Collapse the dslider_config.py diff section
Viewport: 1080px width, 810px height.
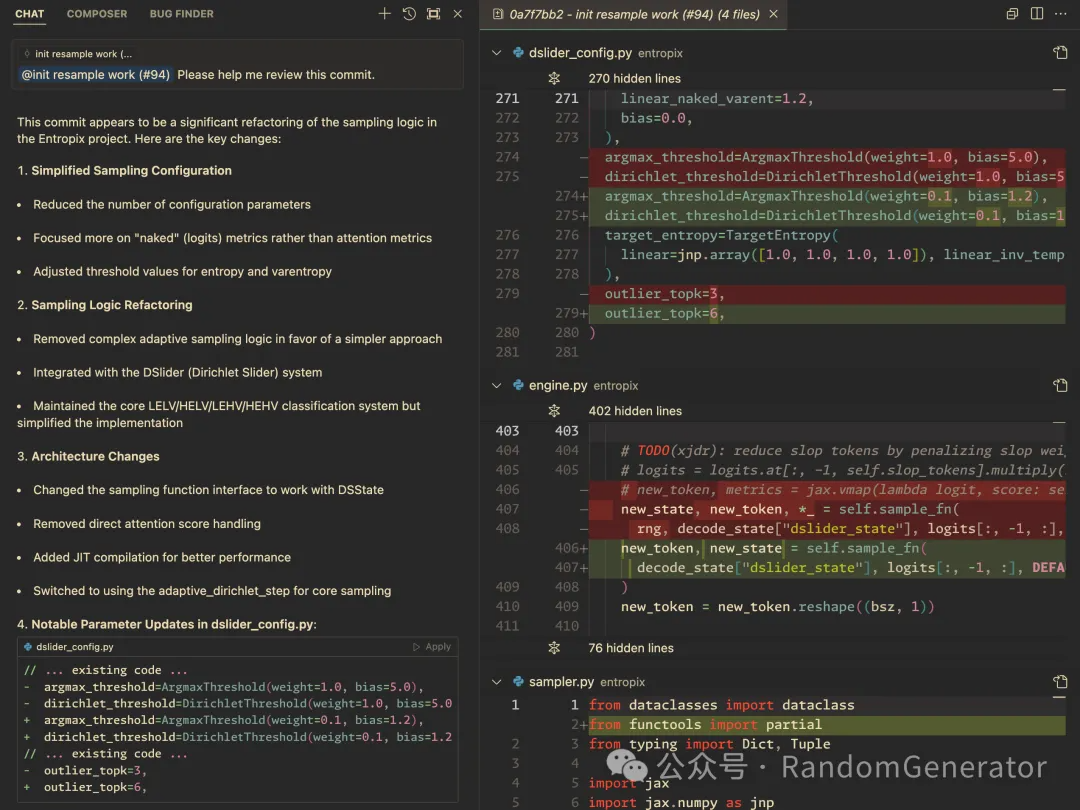[x=497, y=53]
